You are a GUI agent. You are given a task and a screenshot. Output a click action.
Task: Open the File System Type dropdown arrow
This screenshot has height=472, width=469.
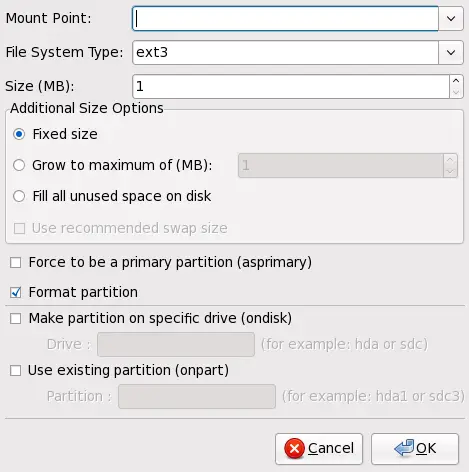451,53
